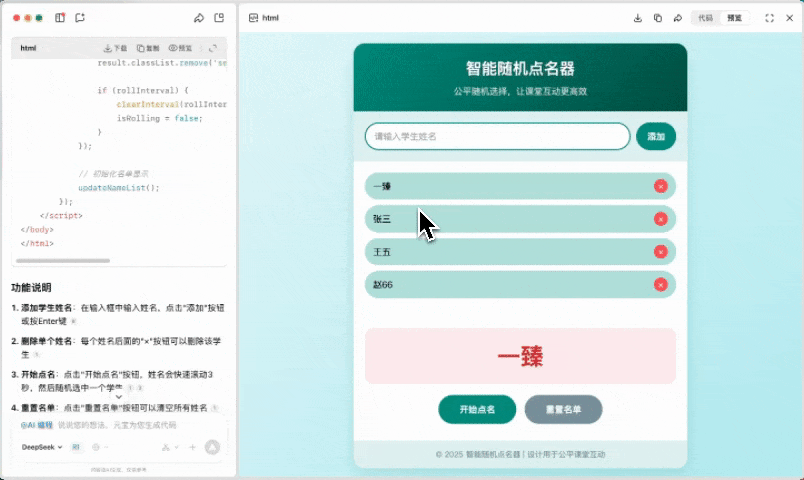
Task: Open the DeepSeek model dropdown
Action: click(42, 447)
